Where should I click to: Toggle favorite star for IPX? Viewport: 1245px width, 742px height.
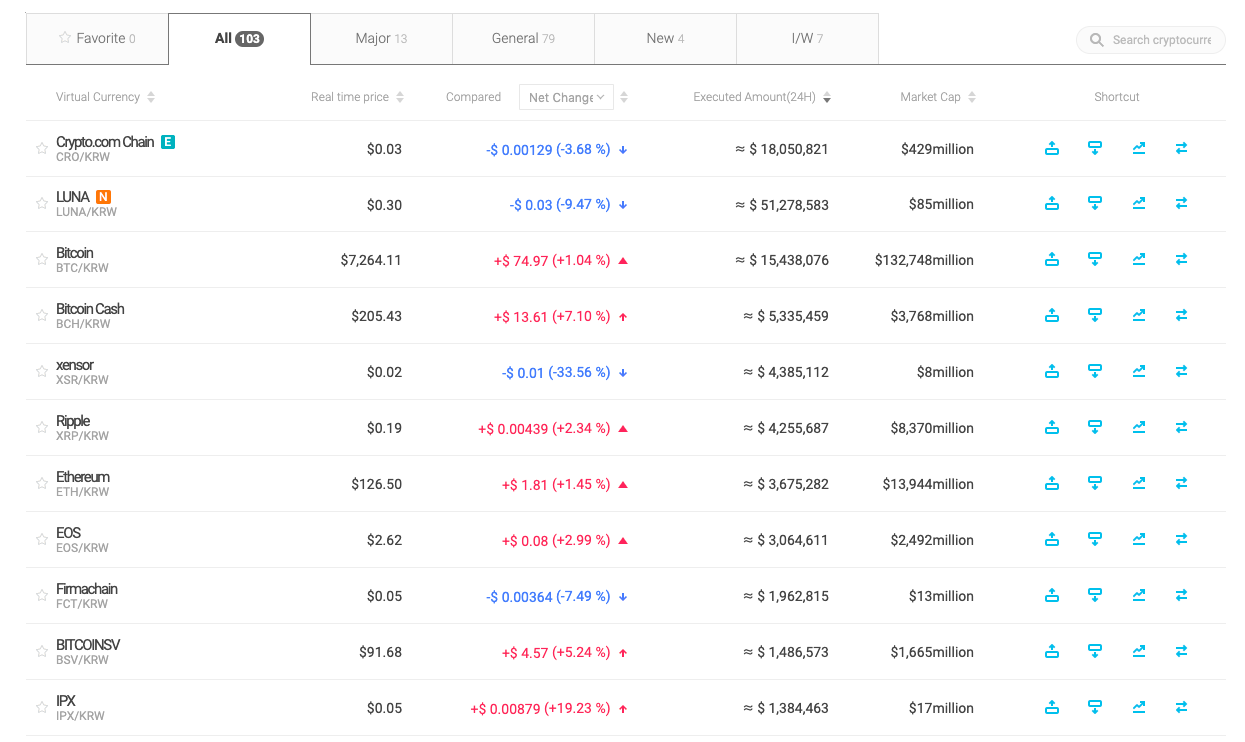click(42, 707)
